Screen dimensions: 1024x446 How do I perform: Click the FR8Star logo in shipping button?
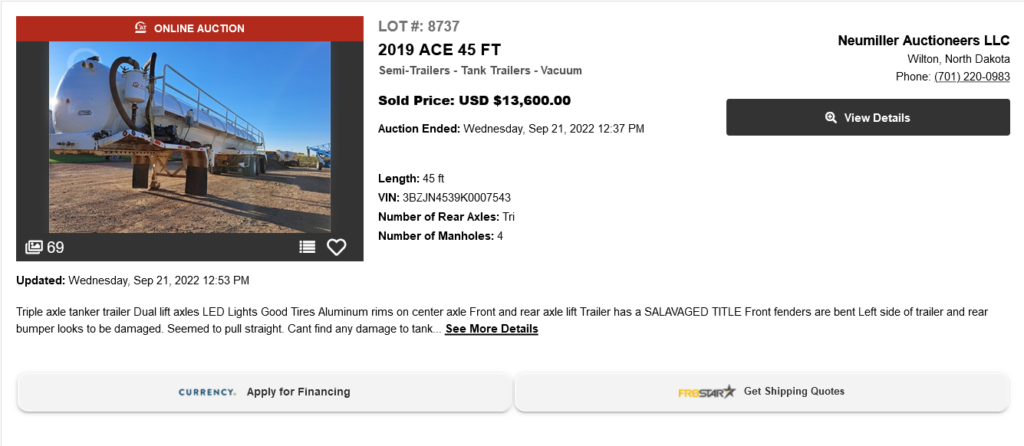pyautogui.click(x=707, y=392)
